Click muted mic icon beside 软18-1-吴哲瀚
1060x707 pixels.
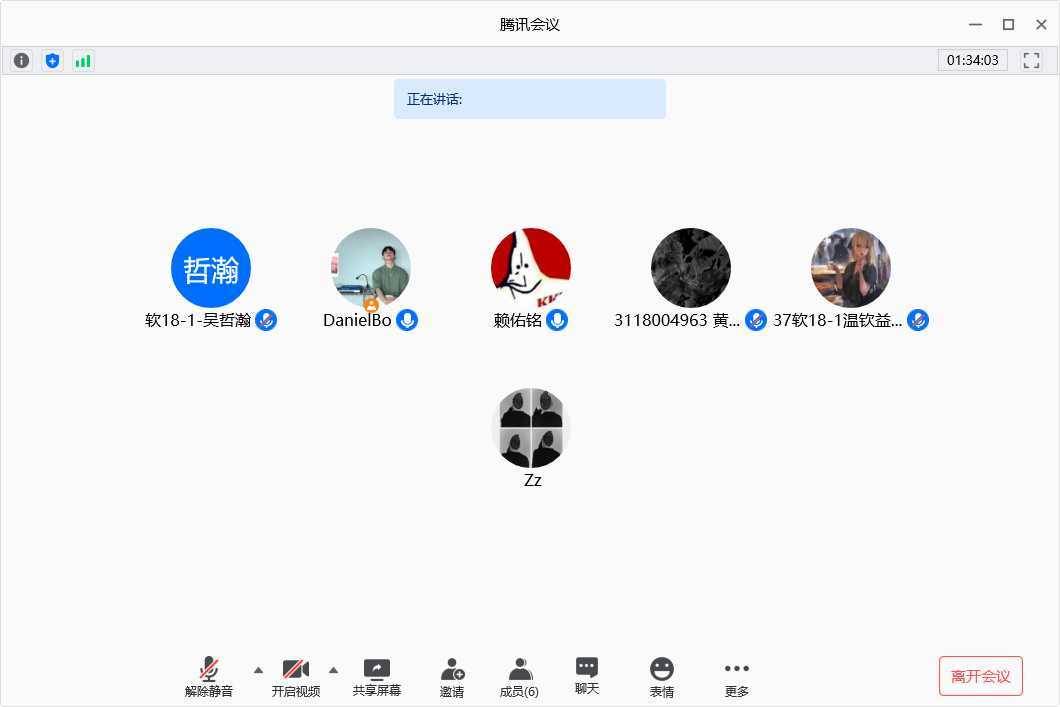click(266, 320)
